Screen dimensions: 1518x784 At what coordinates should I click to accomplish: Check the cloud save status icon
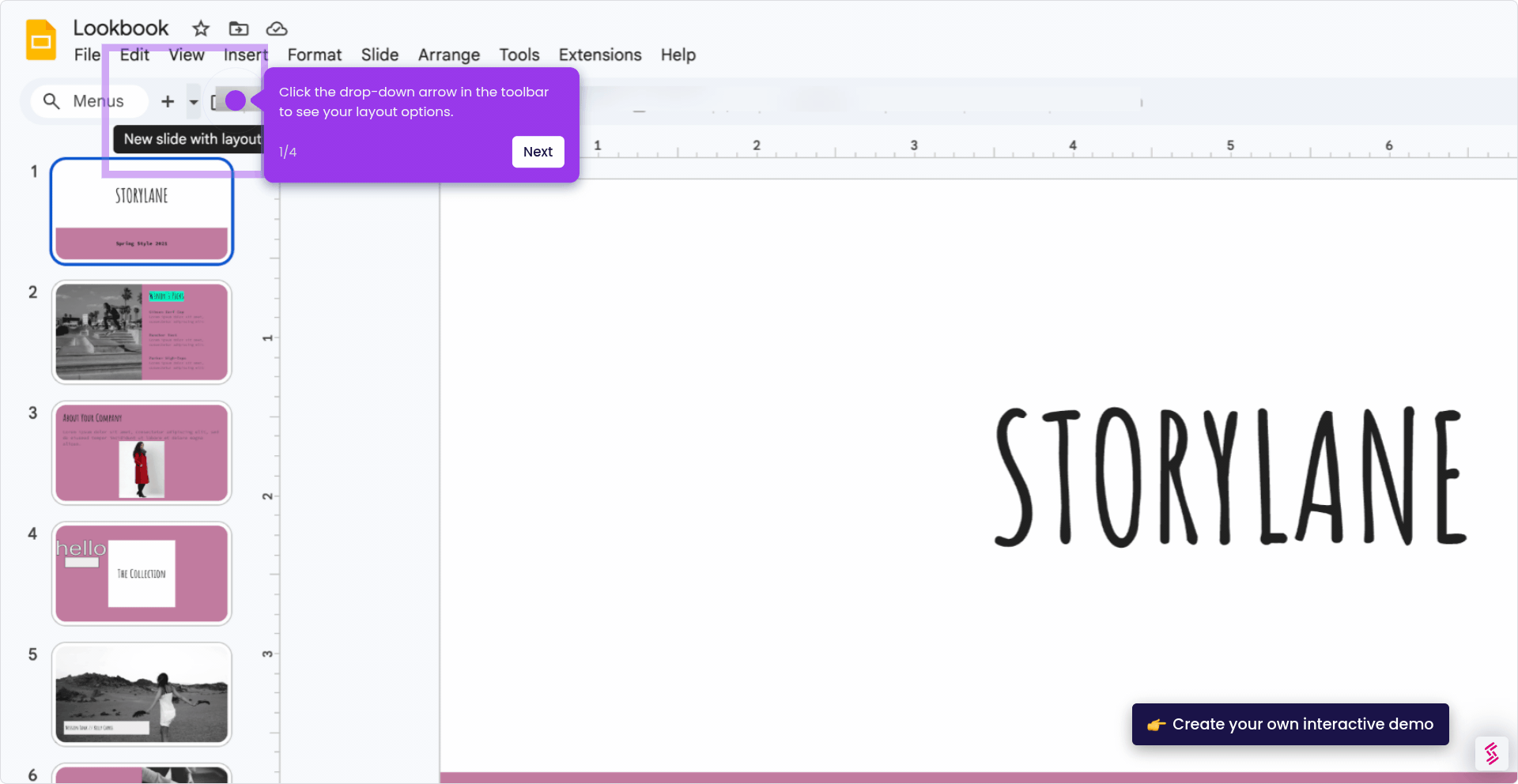tap(276, 29)
